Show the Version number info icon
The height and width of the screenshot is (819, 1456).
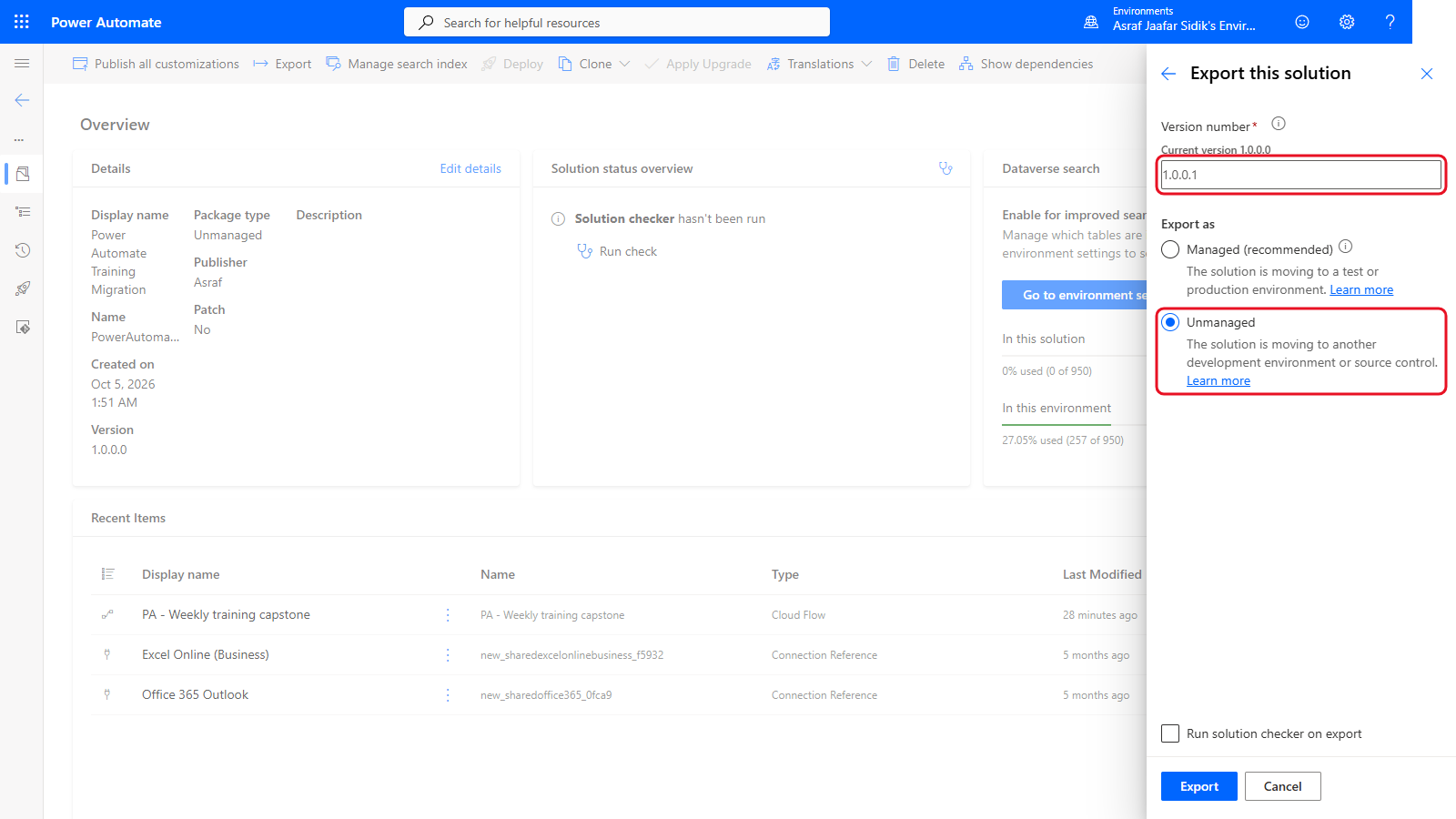pos(1279,124)
